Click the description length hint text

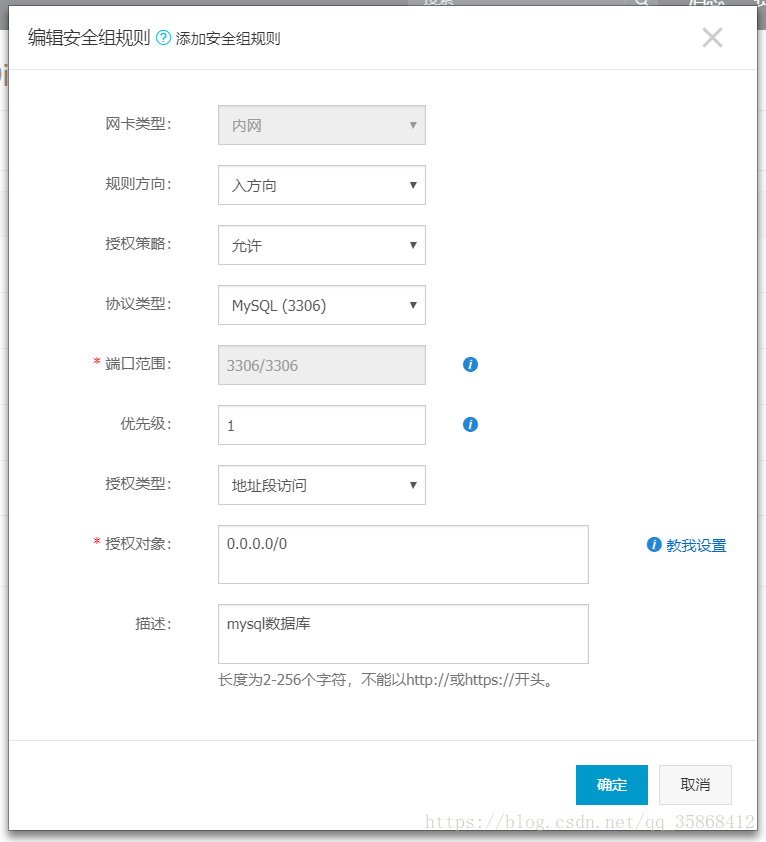click(x=386, y=680)
